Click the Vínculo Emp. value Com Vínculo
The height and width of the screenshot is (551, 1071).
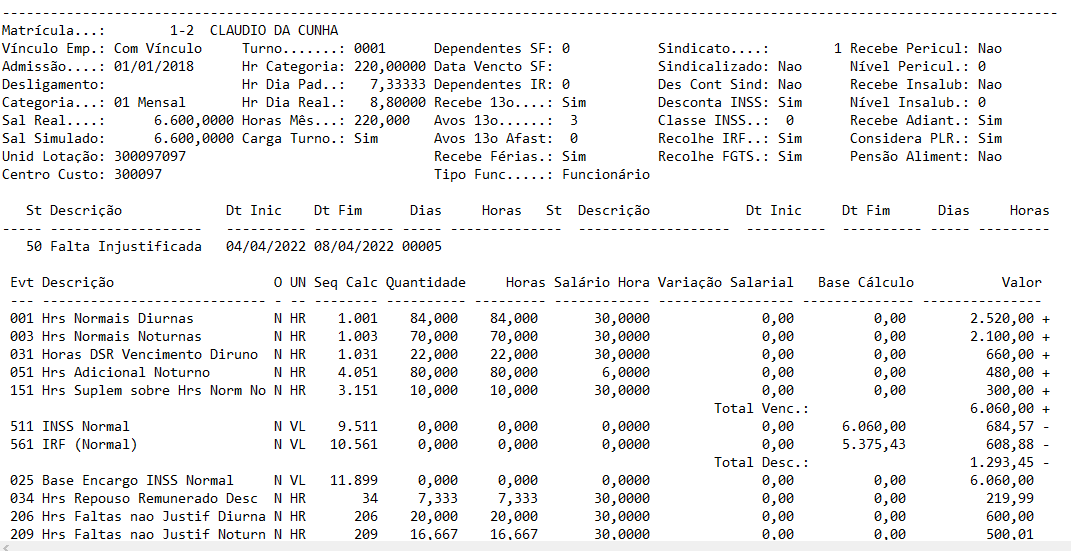[x=158, y=48]
